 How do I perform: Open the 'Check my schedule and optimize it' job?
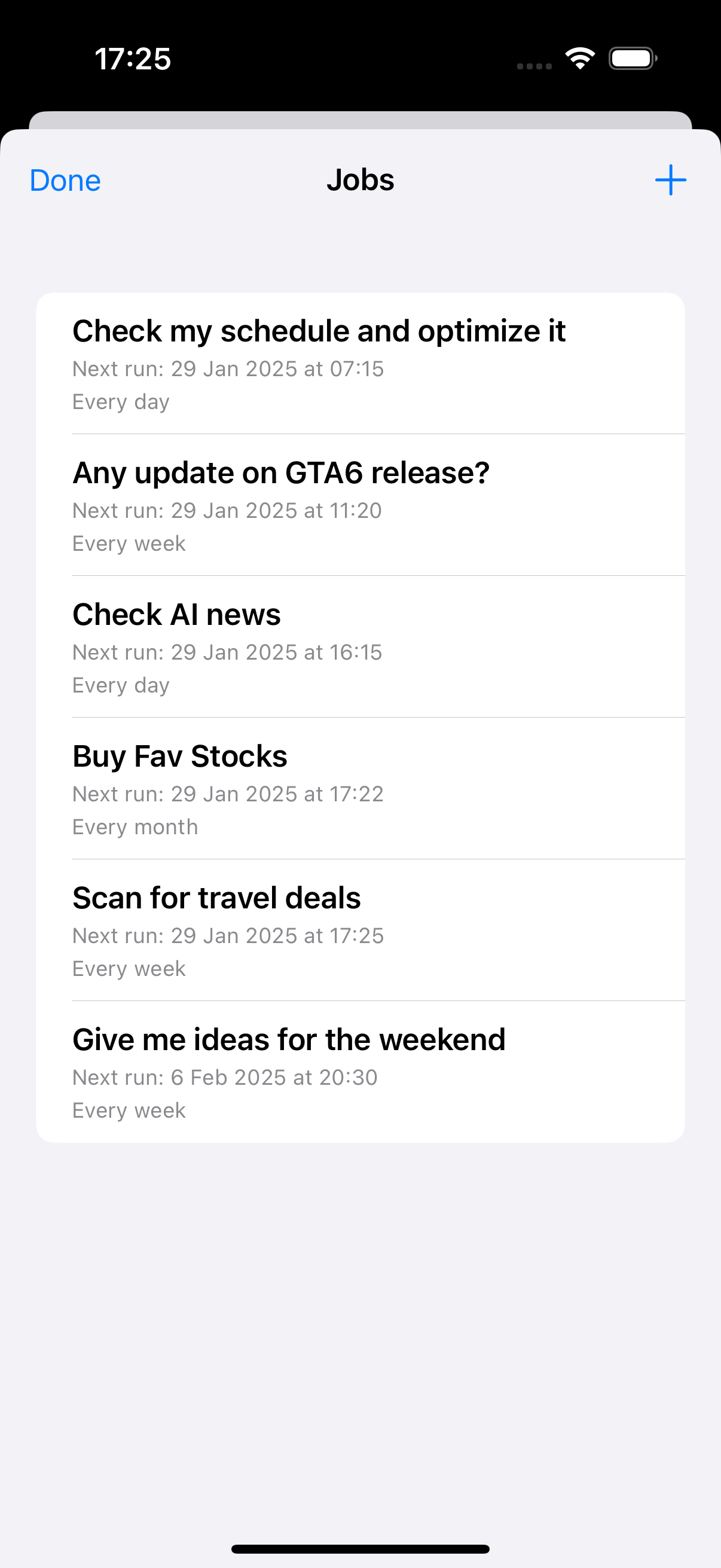point(319,332)
